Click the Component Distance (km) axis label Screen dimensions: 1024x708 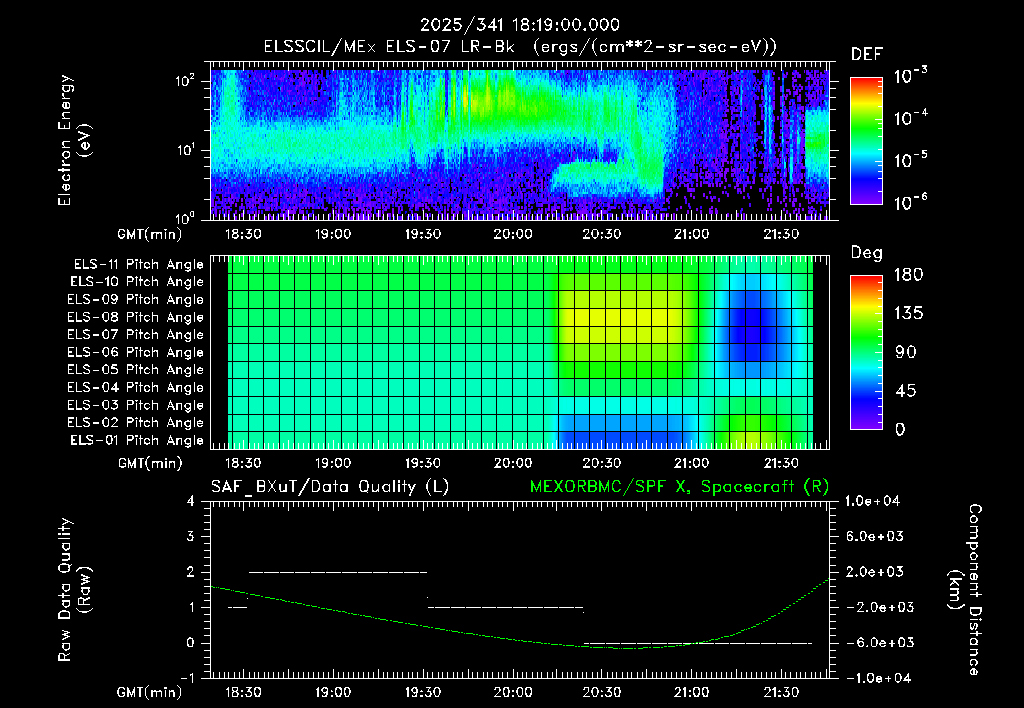point(965,590)
